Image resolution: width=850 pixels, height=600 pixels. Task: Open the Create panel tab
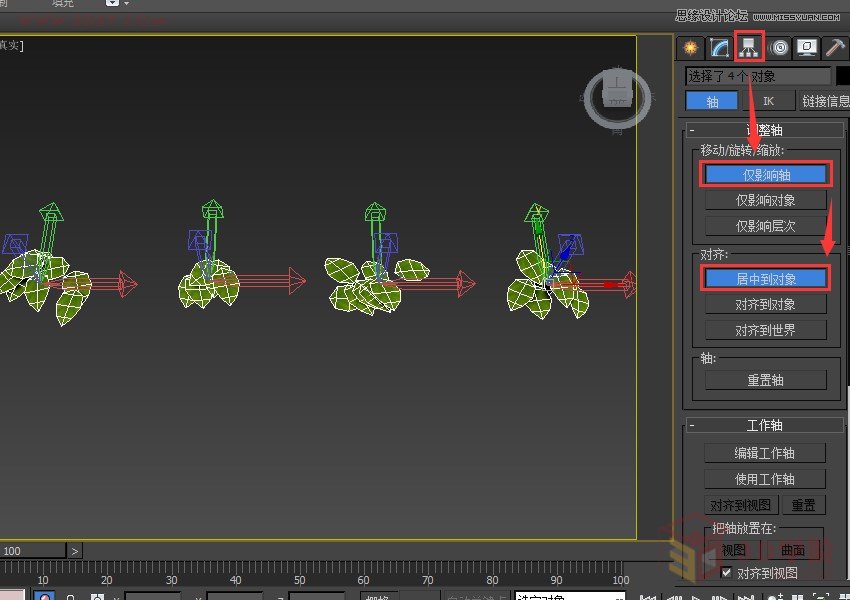(x=690, y=47)
